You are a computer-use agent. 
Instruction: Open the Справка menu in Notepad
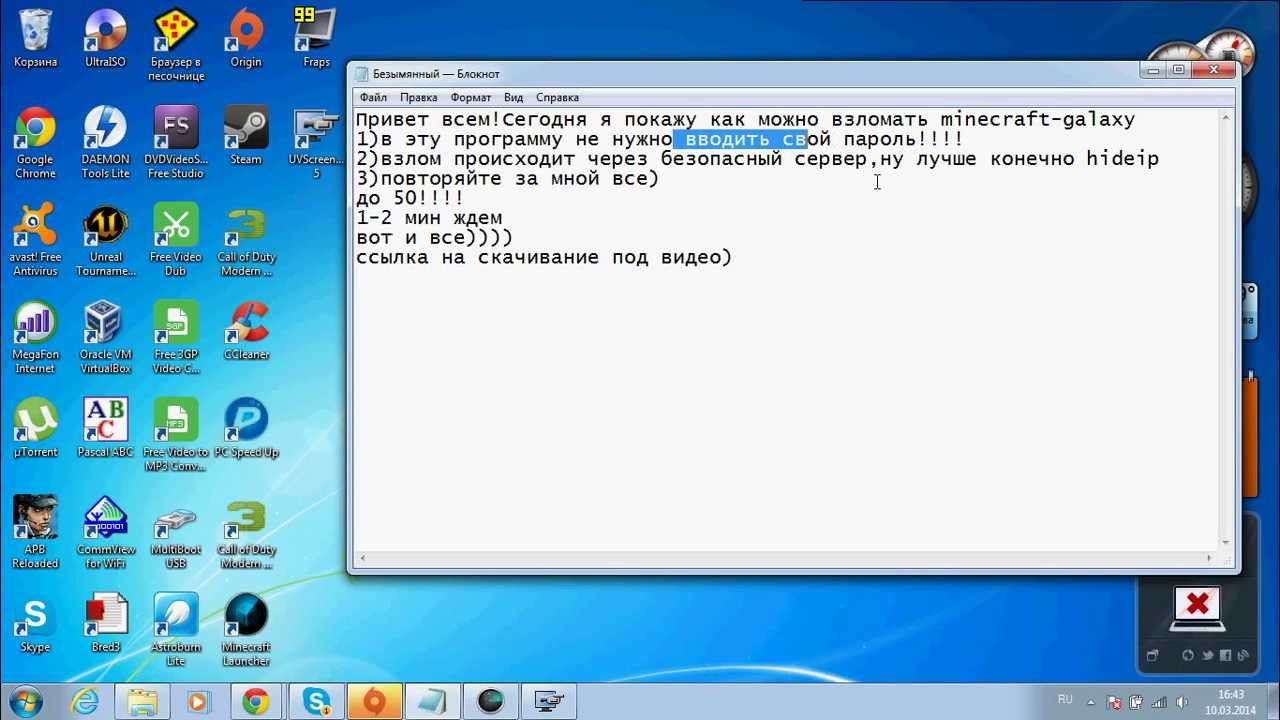point(558,98)
